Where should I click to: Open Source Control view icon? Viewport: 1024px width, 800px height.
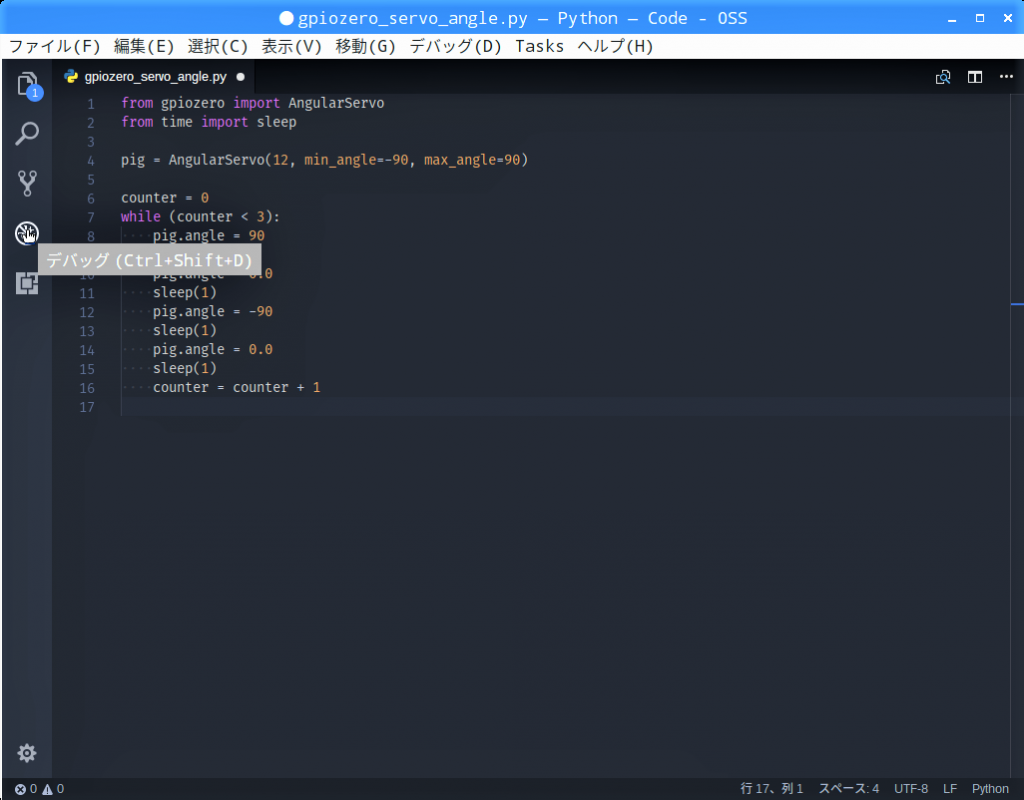point(27,184)
